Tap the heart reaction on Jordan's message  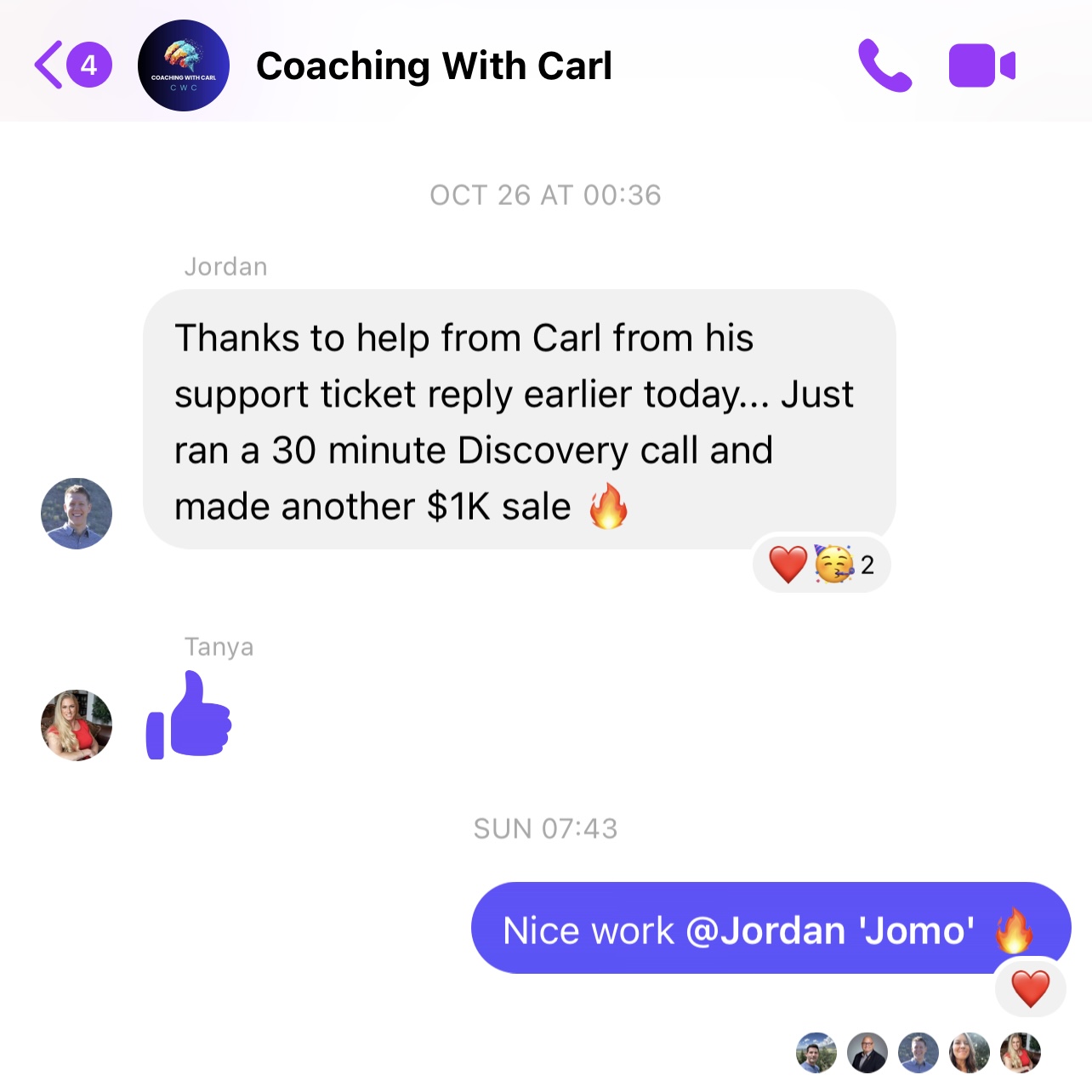coord(788,564)
